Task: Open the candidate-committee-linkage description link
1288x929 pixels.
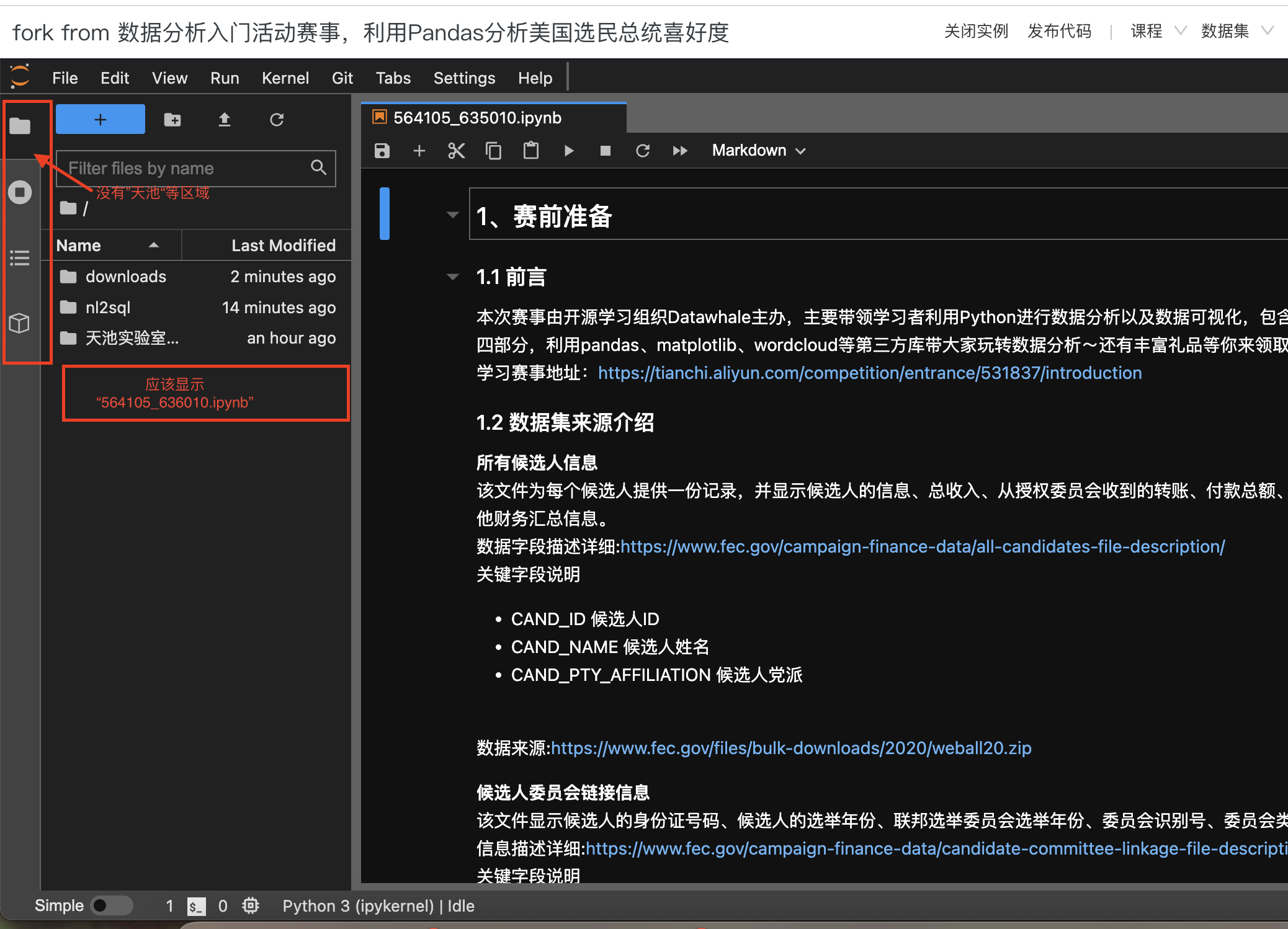Action: [x=937, y=848]
